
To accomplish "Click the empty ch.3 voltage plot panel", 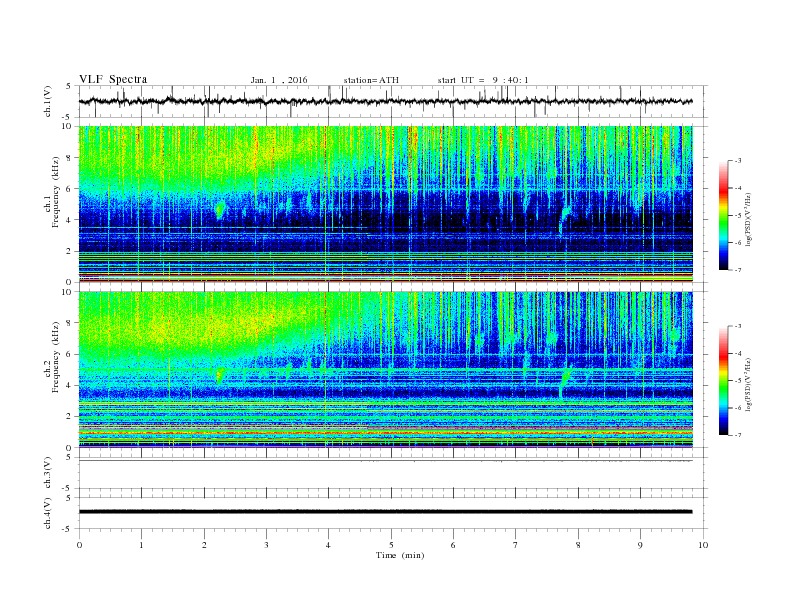I will pyautogui.click(x=393, y=474).
